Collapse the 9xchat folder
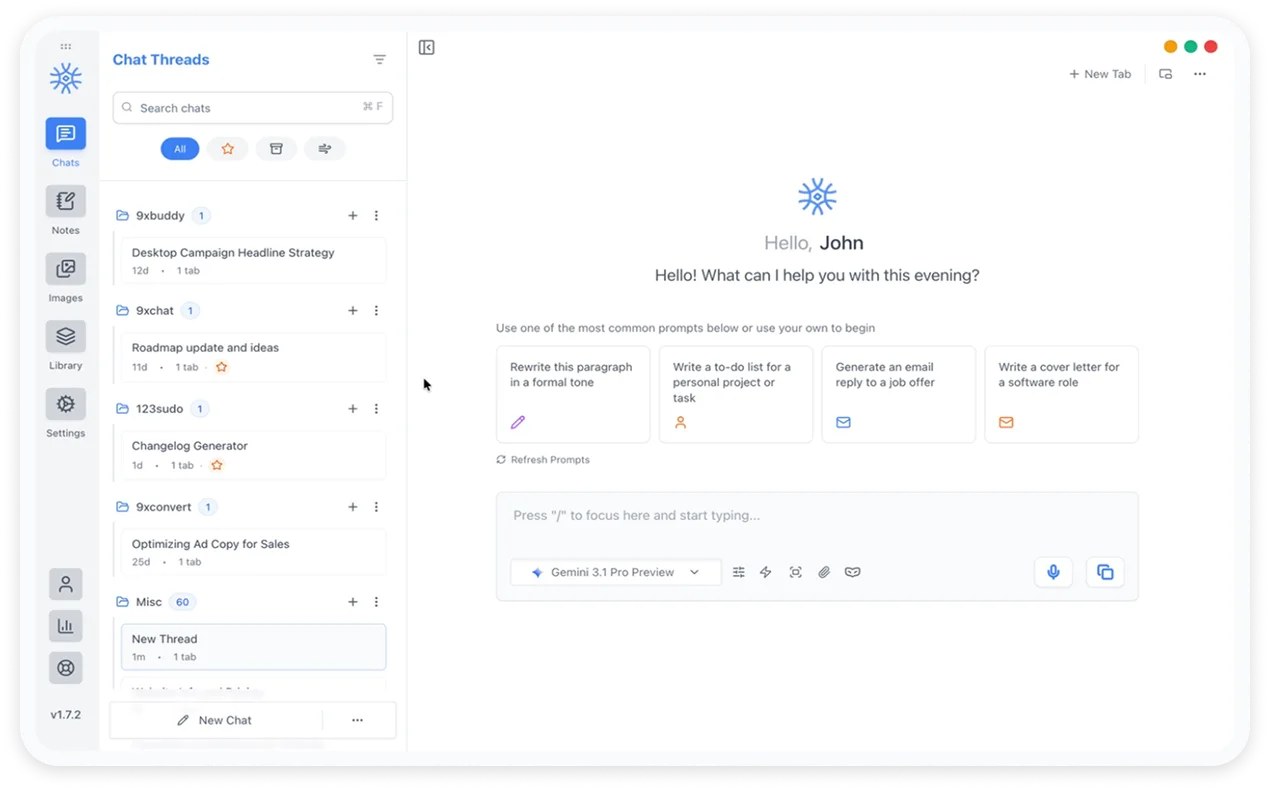The height and width of the screenshot is (790, 1270). 122,311
